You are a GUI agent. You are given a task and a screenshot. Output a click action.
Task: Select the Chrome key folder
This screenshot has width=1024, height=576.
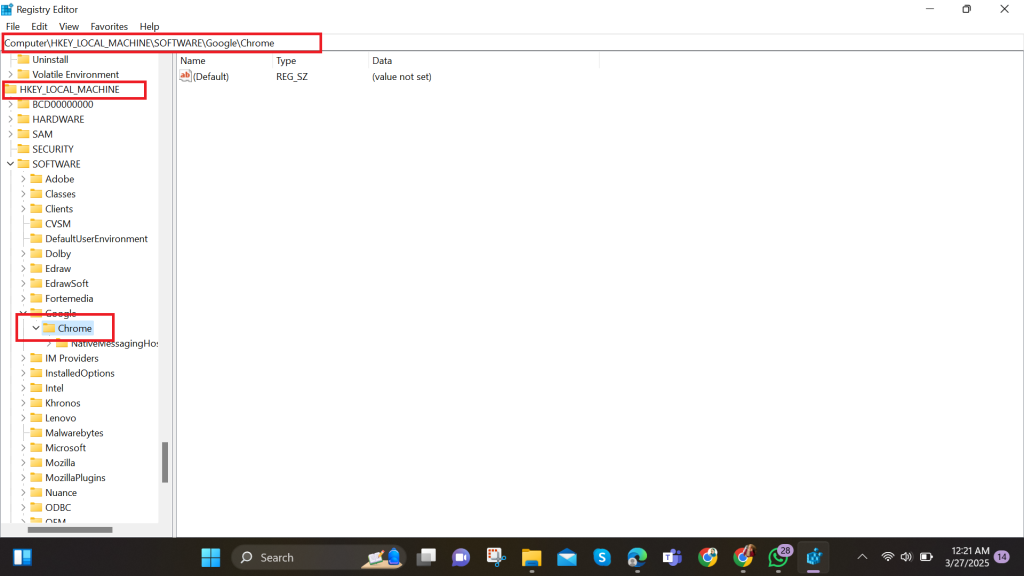click(x=49, y=328)
